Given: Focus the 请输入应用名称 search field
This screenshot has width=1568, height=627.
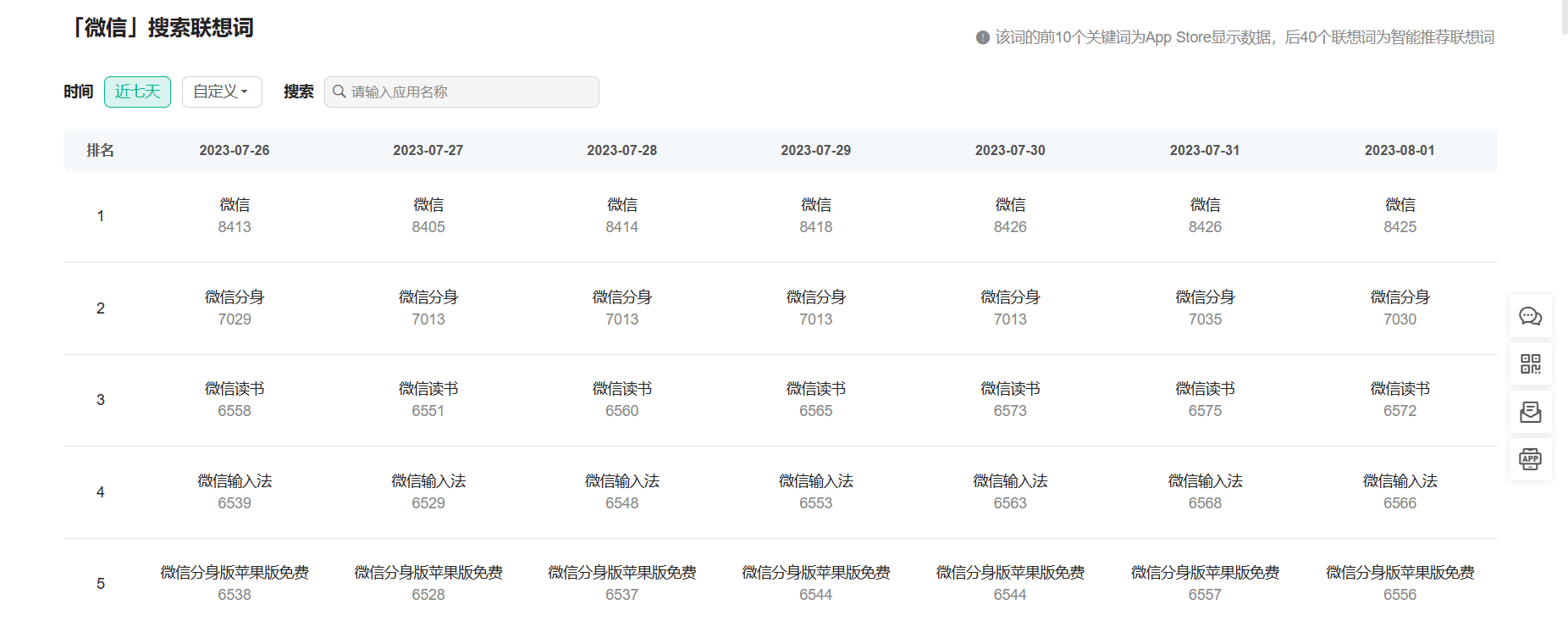Looking at the screenshot, I should (x=461, y=92).
